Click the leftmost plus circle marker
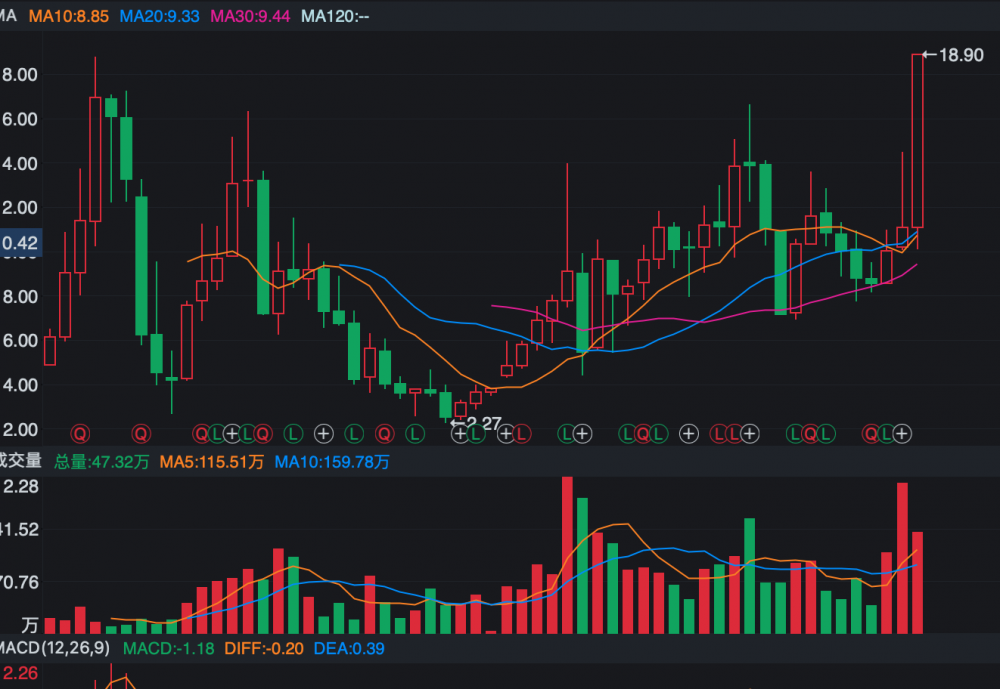Screen dimensions: 1000x689 pos(232,433)
